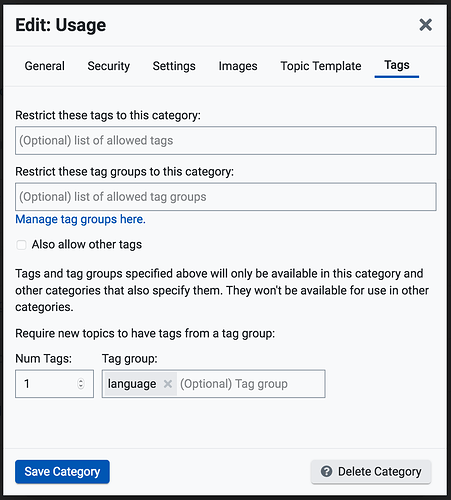Image resolution: width=451 pixels, height=500 pixels.
Task: Follow the Manage tag groups here link
Action: [x=80, y=219]
